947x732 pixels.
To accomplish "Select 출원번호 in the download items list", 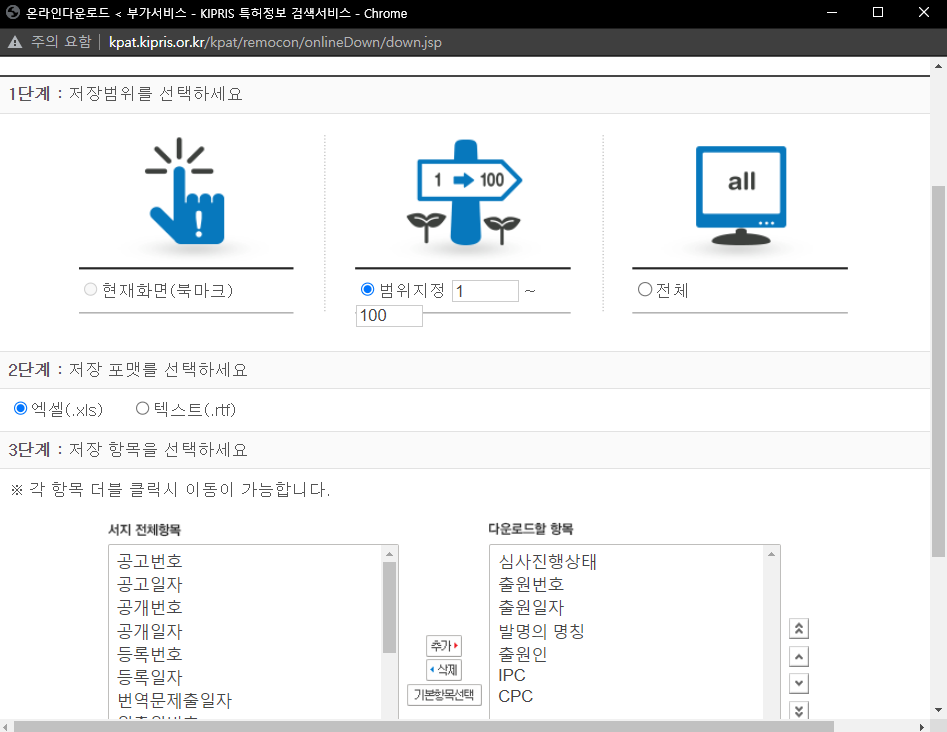I will click(x=531, y=584).
